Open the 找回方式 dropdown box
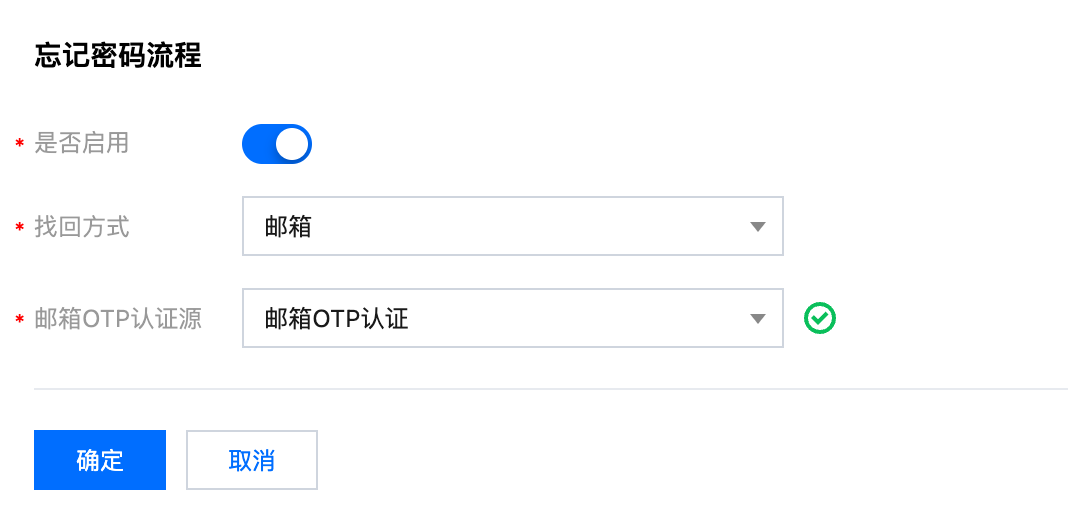Viewport: 1068px width, 516px height. tap(513, 226)
